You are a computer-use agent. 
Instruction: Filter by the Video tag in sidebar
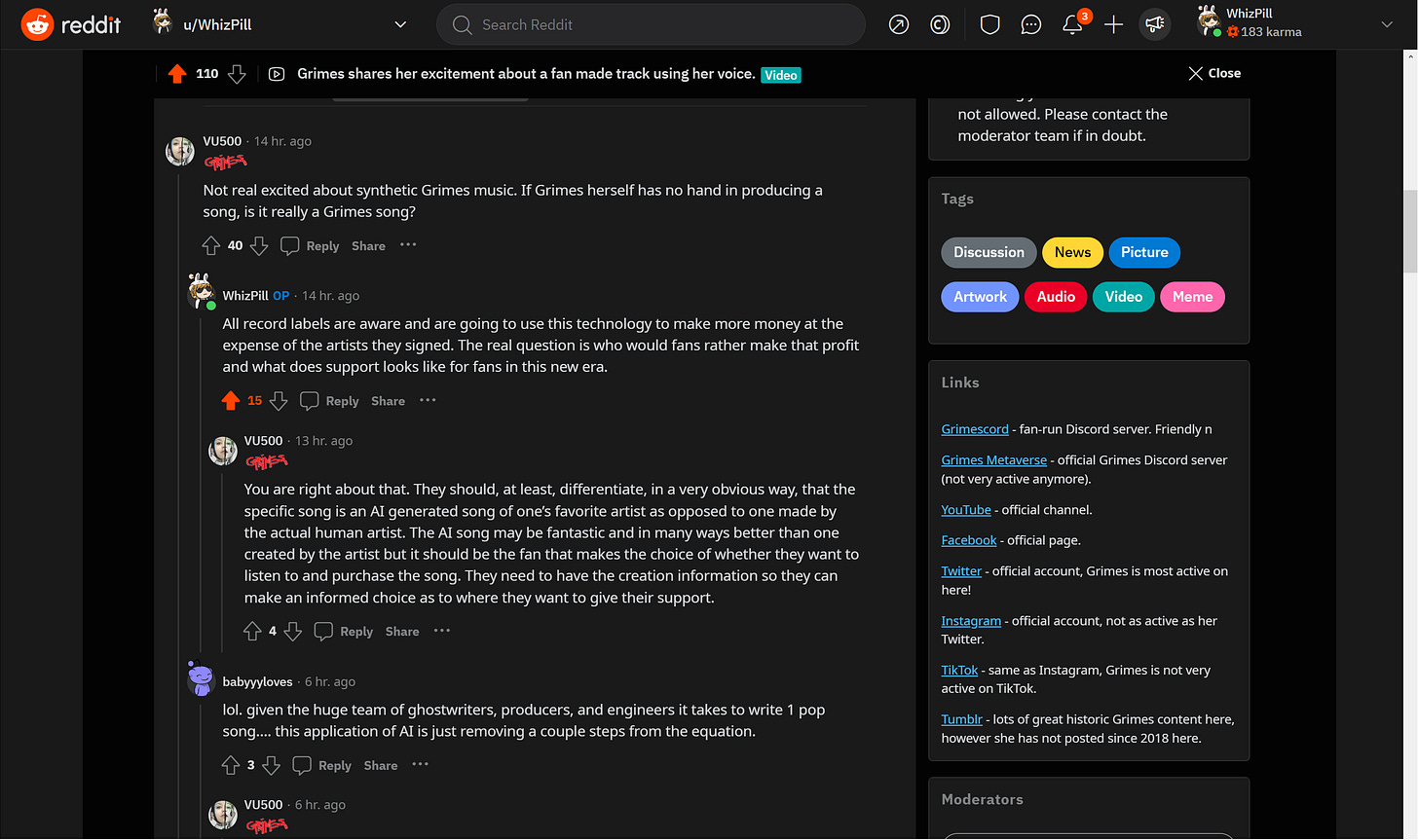click(x=1123, y=297)
